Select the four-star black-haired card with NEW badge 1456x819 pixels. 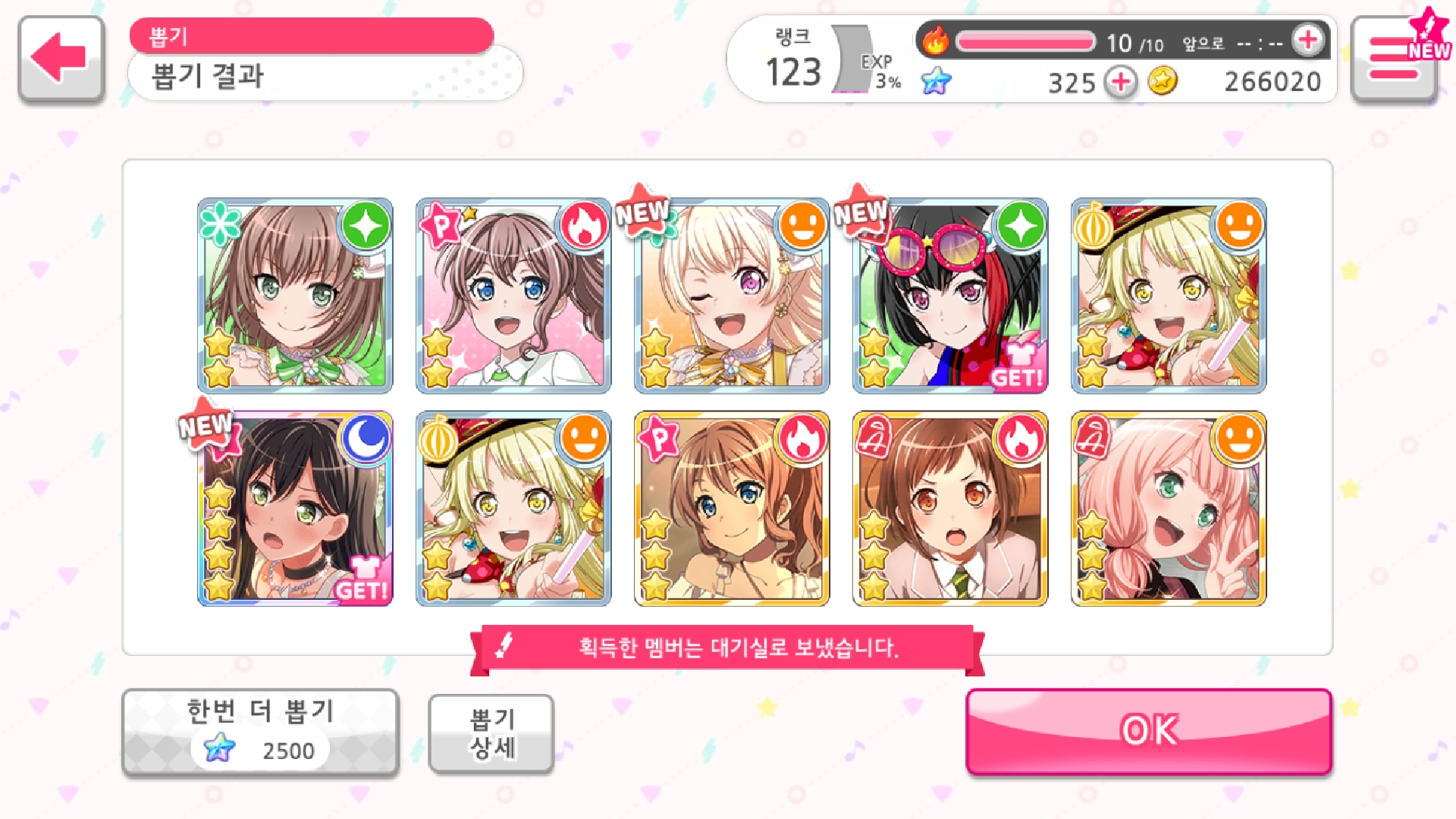pos(295,509)
